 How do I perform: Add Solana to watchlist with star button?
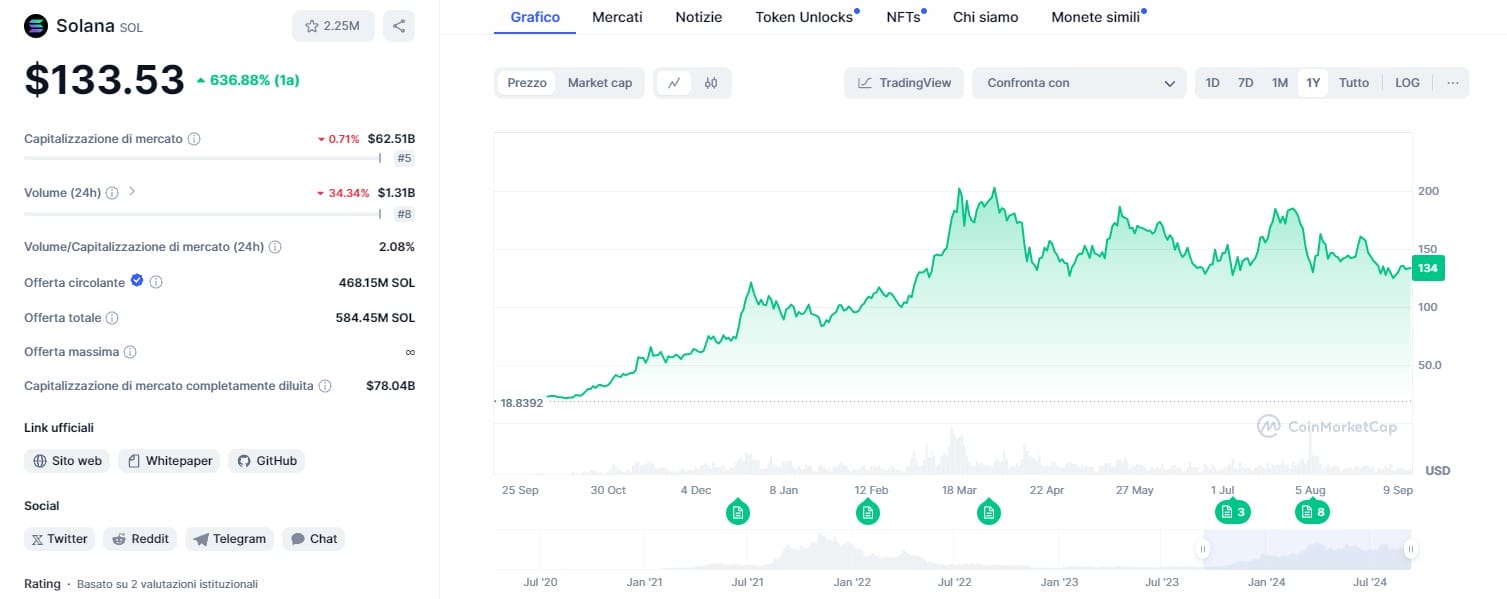(333, 26)
